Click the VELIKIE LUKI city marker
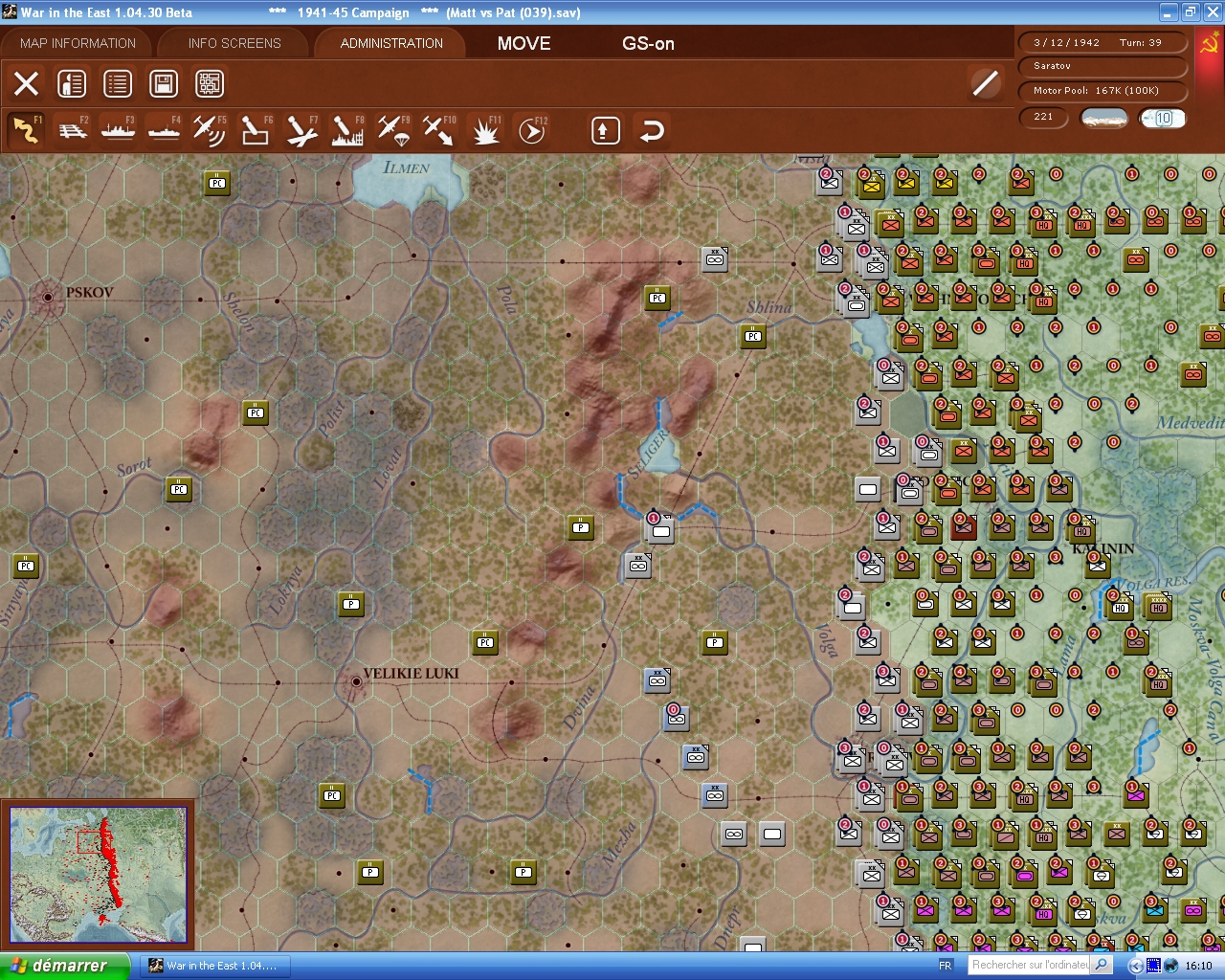 (356, 682)
